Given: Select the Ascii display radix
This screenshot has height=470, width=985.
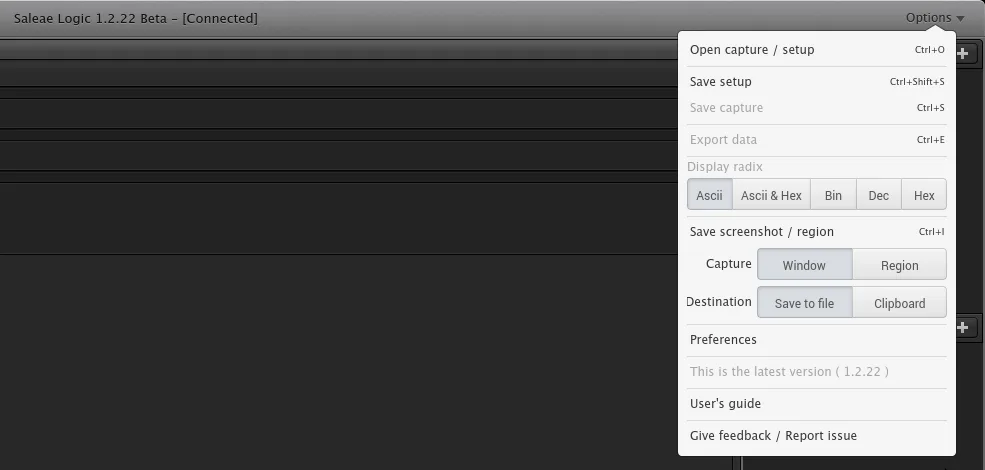Looking at the screenshot, I should point(709,195).
